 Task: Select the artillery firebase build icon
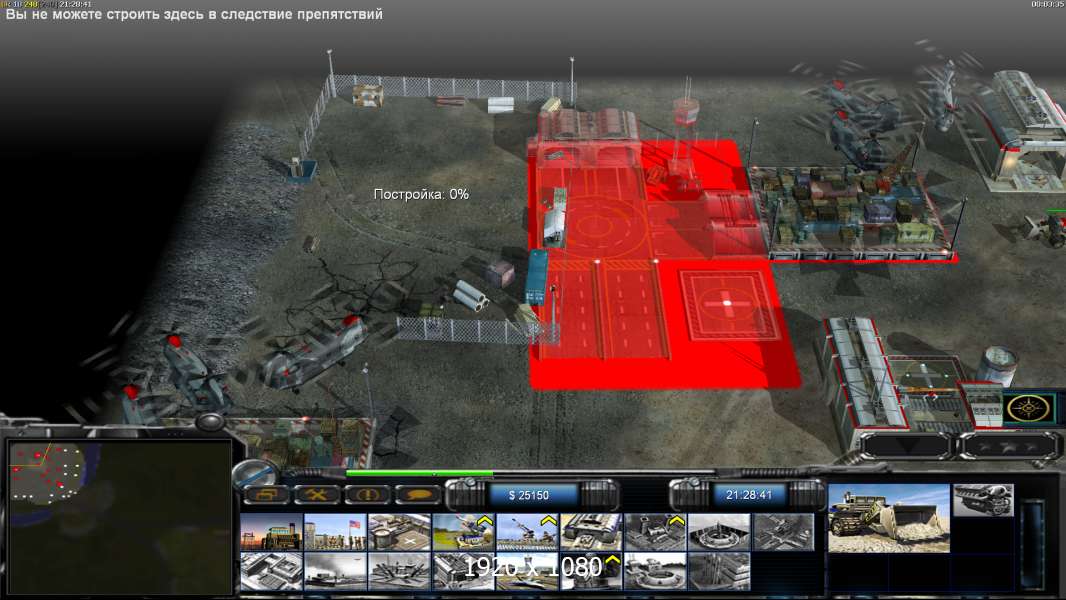click(x=527, y=532)
